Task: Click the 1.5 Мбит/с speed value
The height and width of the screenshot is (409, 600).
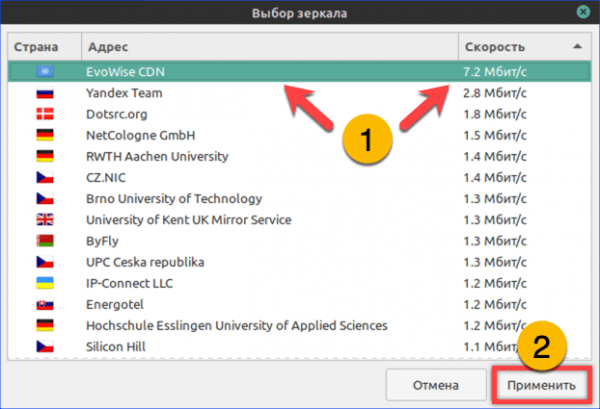Action: (495, 135)
